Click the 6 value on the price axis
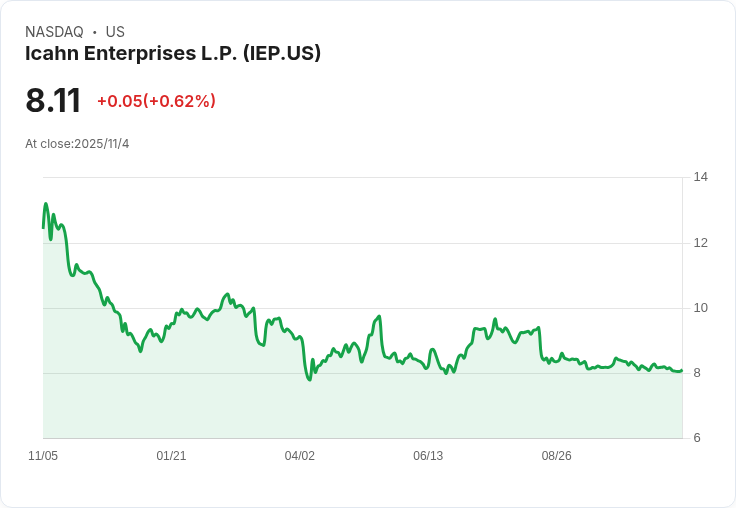This screenshot has height=508, width=736. coord(697,438)
